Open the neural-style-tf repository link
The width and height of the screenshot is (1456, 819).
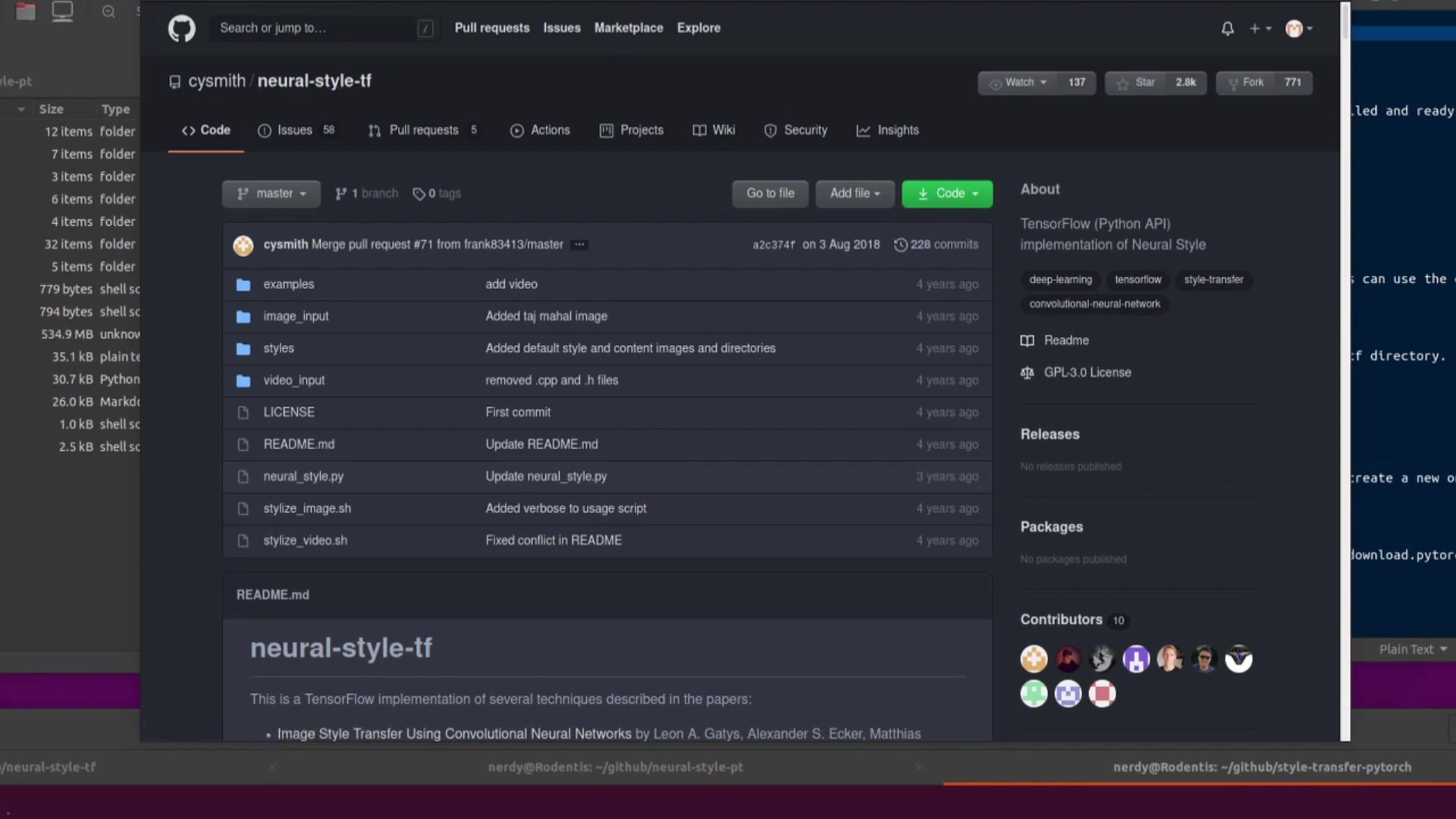[x=314, y=81]
